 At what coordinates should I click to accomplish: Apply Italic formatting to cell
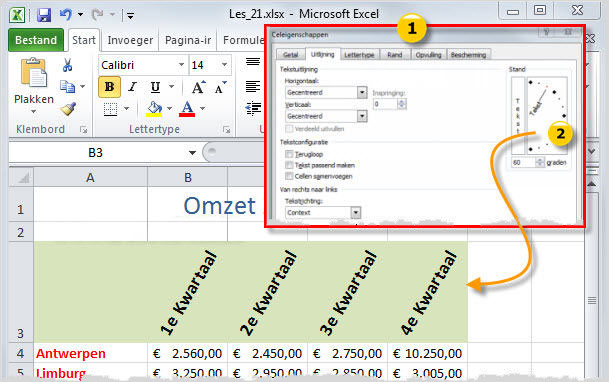click(132, 87)
